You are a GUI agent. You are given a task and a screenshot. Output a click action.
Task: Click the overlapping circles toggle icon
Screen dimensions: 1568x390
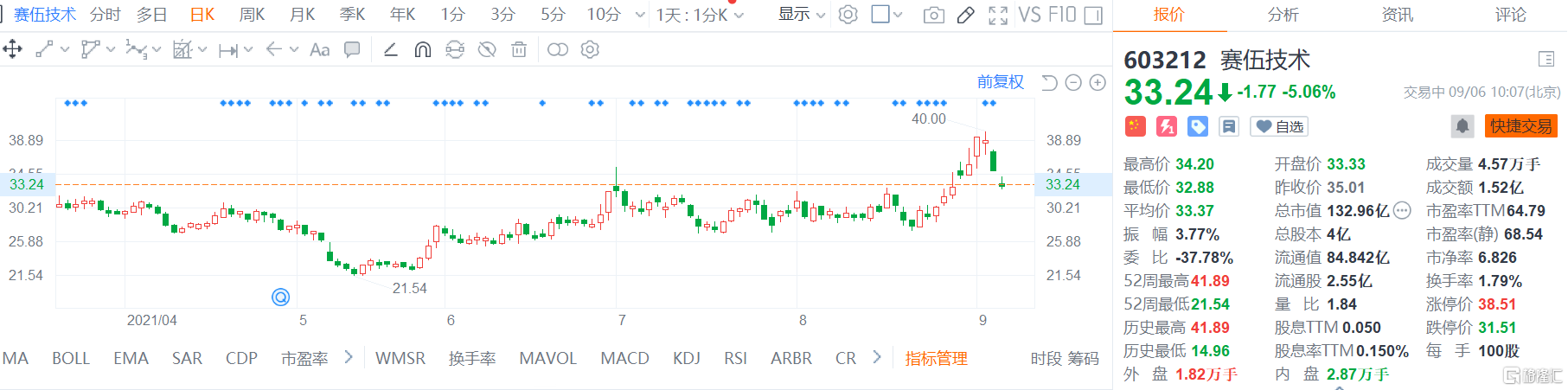tap(558, 49)
